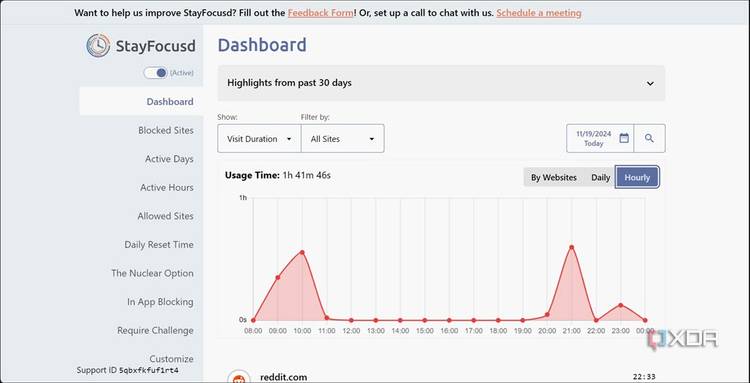The width and height of the screenshot is (750, 383).
Task: Open the Visit Duration dropdown
Action: click(x=259, y=139)
